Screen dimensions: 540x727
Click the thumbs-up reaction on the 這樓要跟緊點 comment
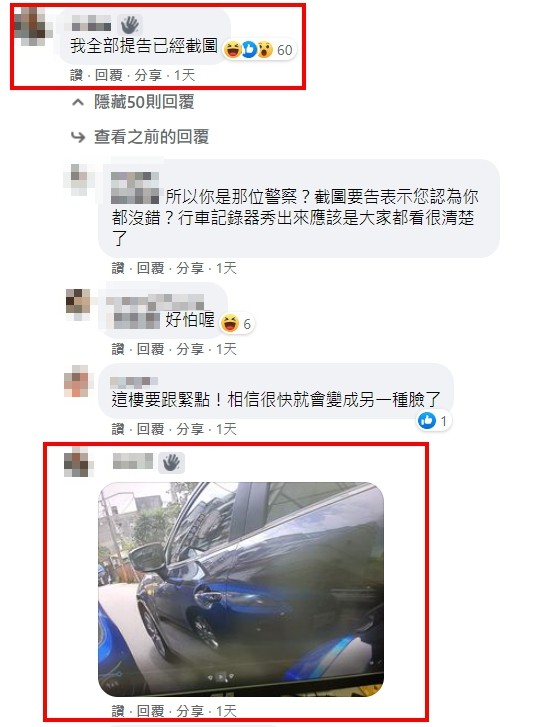pyautogui.click(x=426, y=421)
